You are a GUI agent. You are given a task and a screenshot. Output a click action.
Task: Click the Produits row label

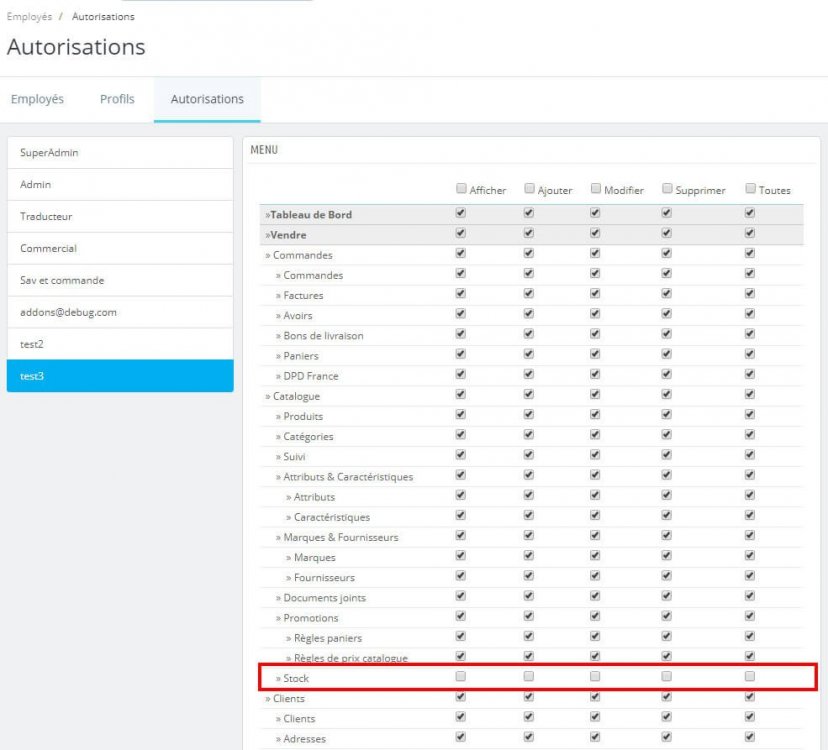pos(303,416)
